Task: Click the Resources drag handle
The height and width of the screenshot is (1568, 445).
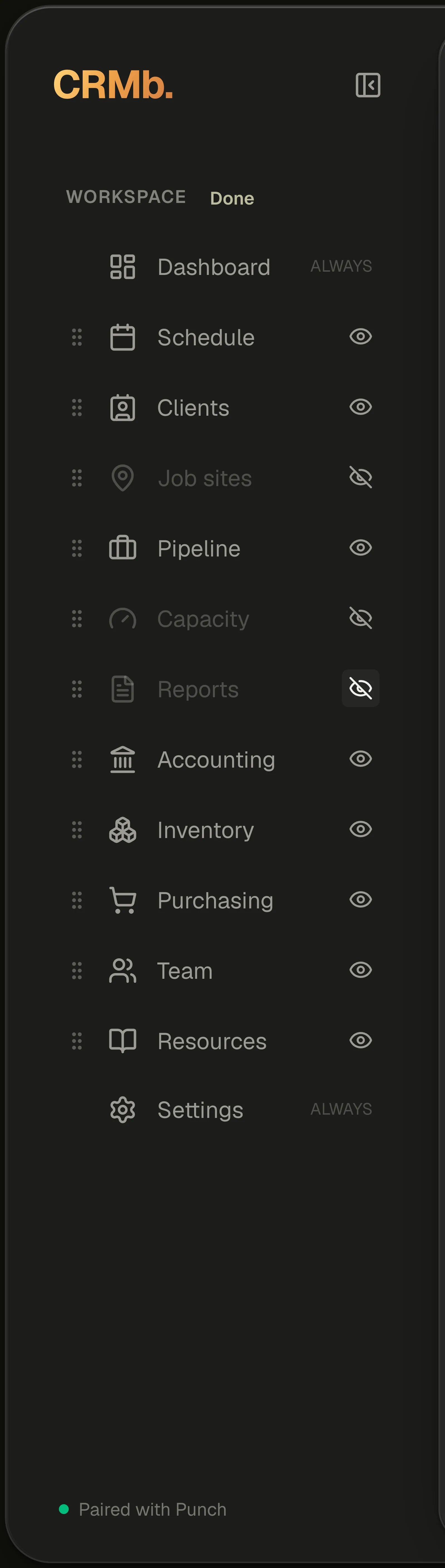Action: (77, 1041)
